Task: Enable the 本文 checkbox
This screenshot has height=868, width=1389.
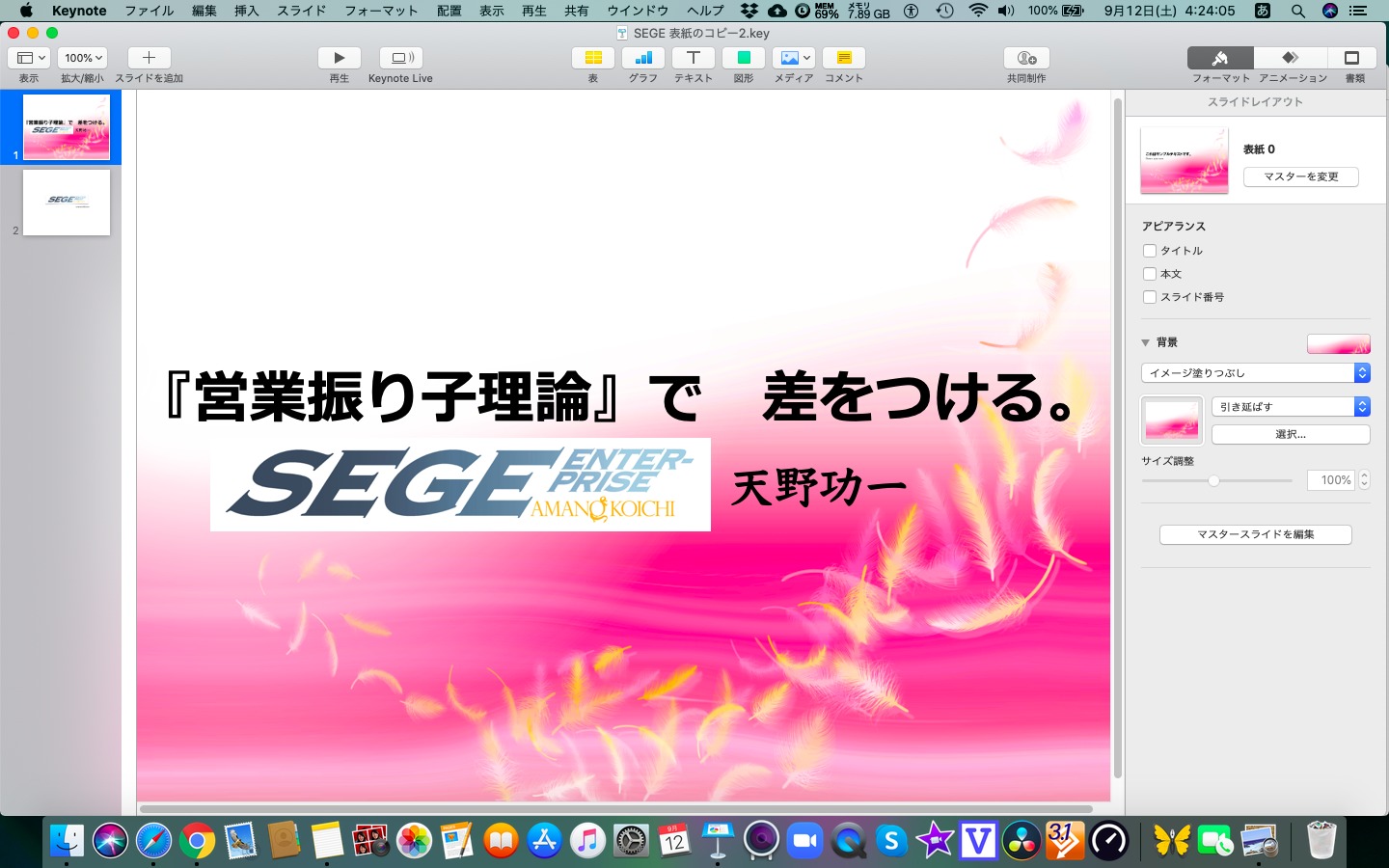Action: coord(1150,274)
